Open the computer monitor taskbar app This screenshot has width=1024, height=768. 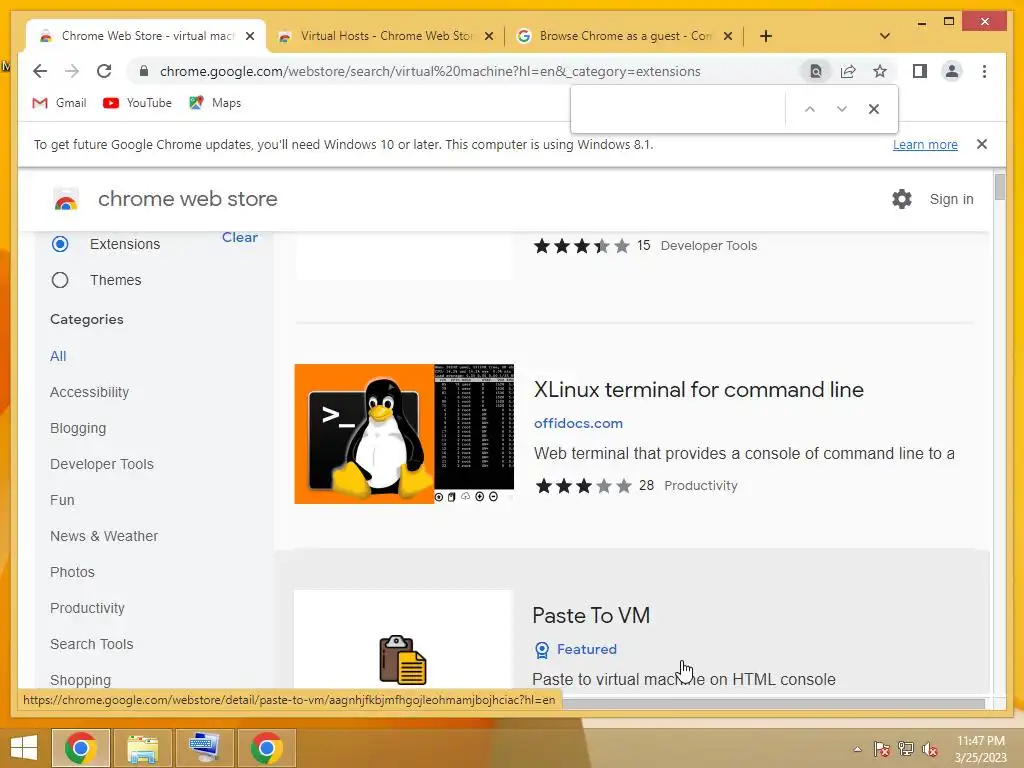[204, 748]
